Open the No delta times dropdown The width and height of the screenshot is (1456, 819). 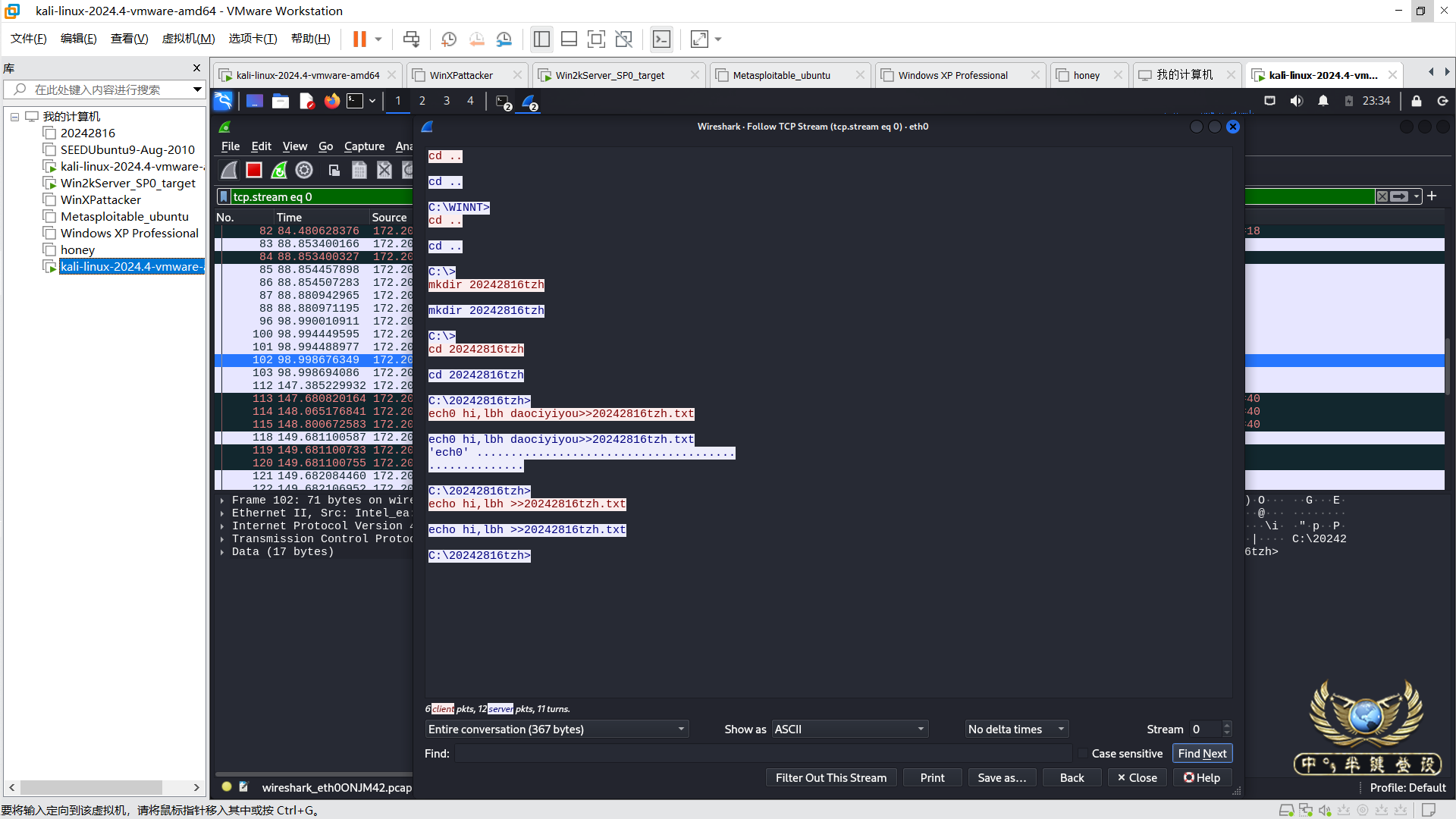[x=1016, y=730]
